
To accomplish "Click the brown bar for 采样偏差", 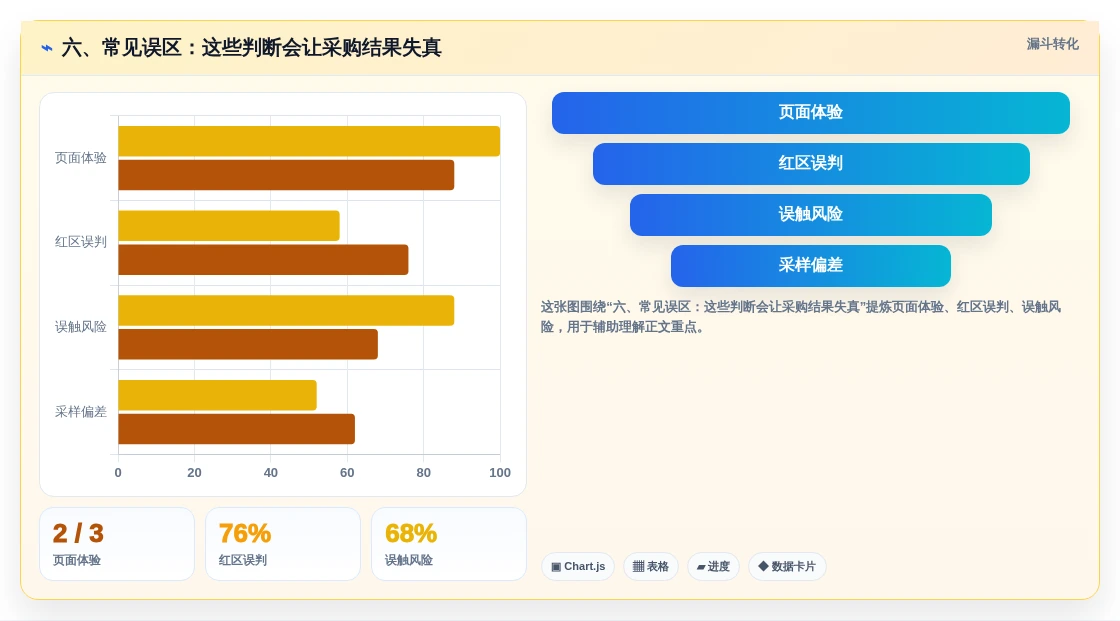I will 236,429.
